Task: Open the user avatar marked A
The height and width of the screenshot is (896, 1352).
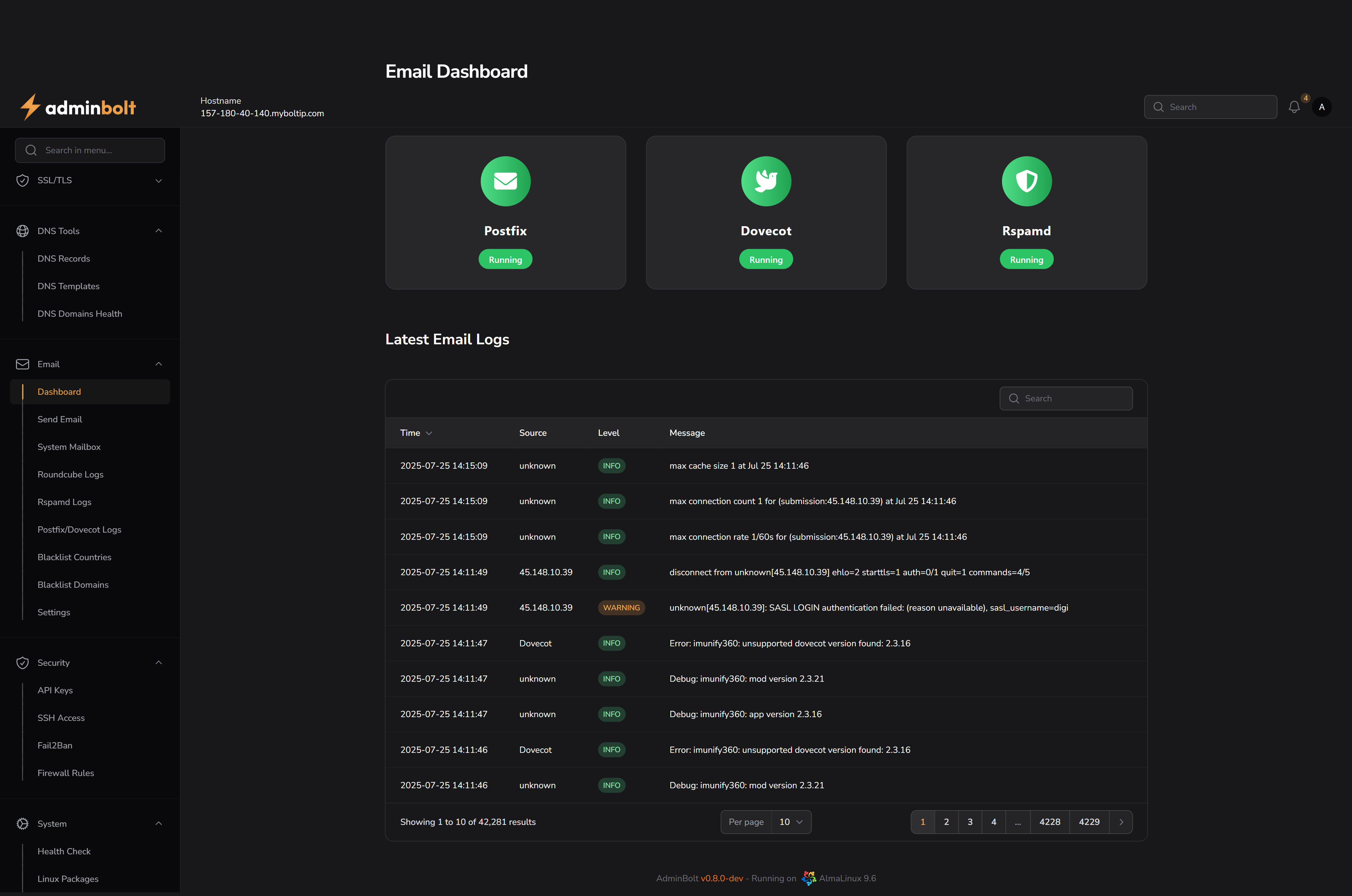Action: point(1321,106)
